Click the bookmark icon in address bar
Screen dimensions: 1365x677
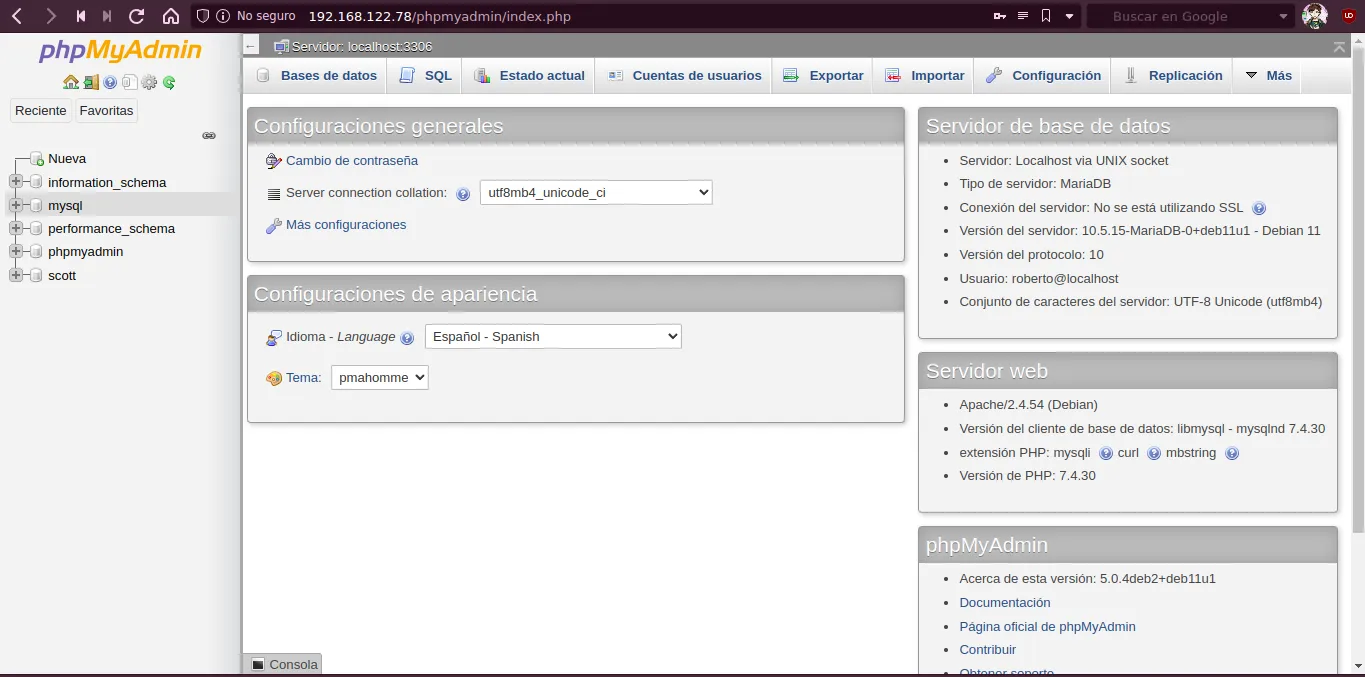[x=1046, y=16]
